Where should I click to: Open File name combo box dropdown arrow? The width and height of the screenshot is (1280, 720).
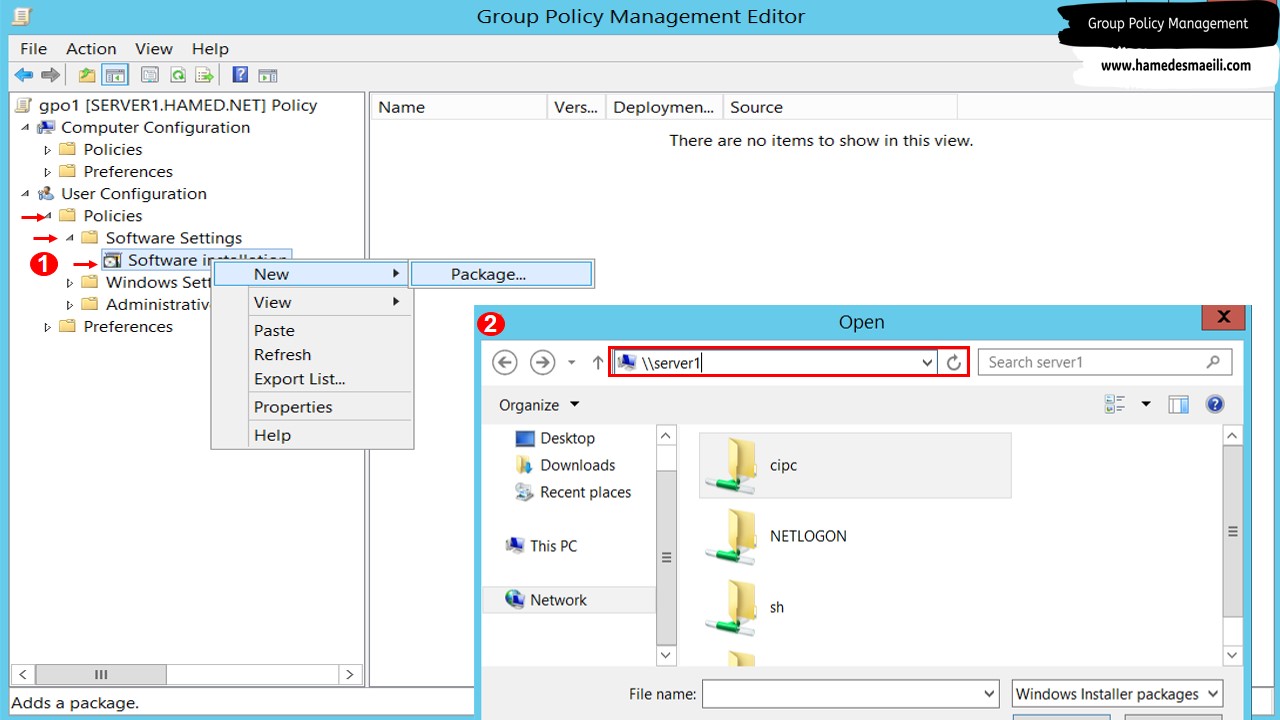click(x=989, y=693)
